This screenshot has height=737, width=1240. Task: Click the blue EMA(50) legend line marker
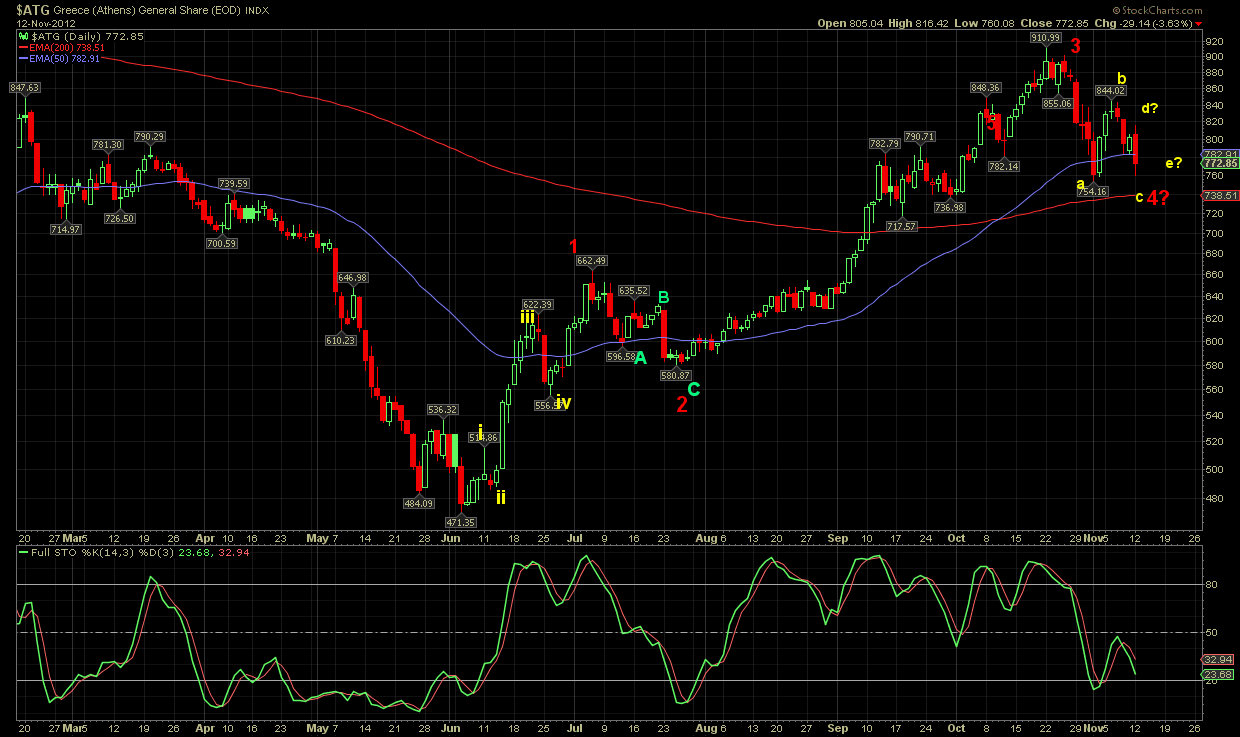[x=24, y=59]
